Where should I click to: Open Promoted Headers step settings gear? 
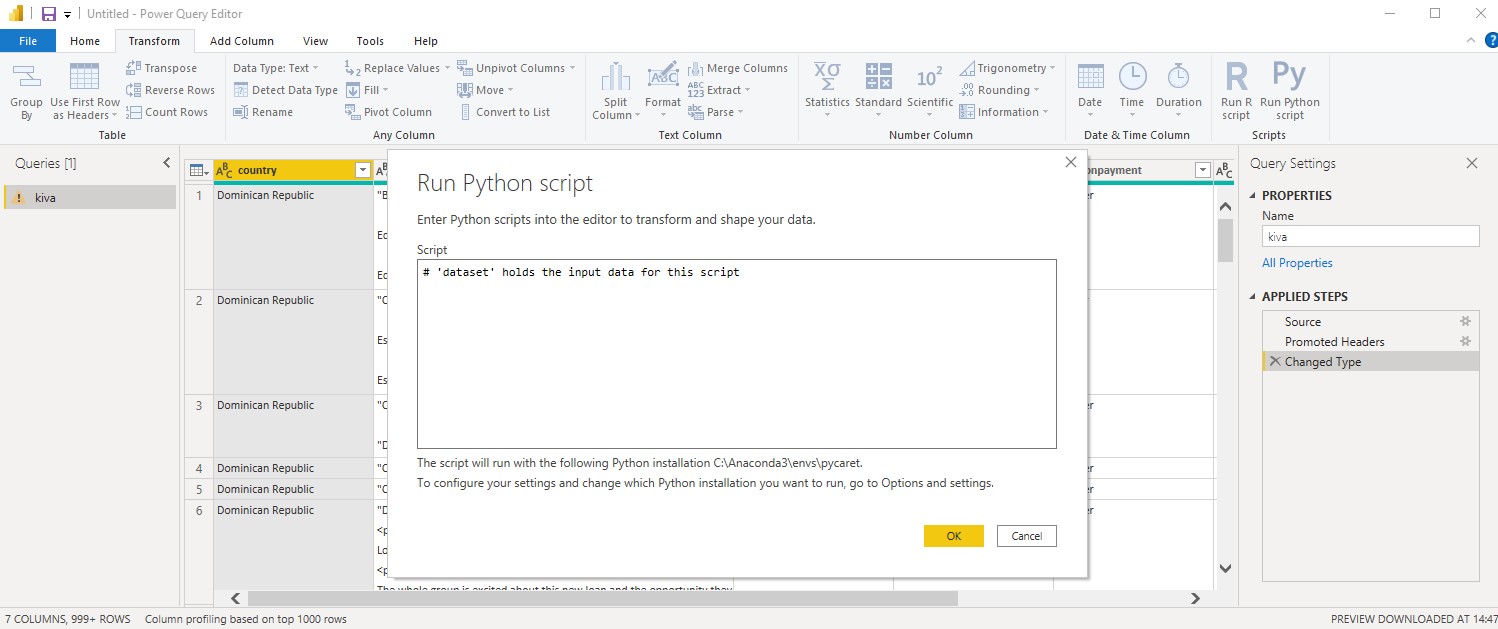(1465, 341)
